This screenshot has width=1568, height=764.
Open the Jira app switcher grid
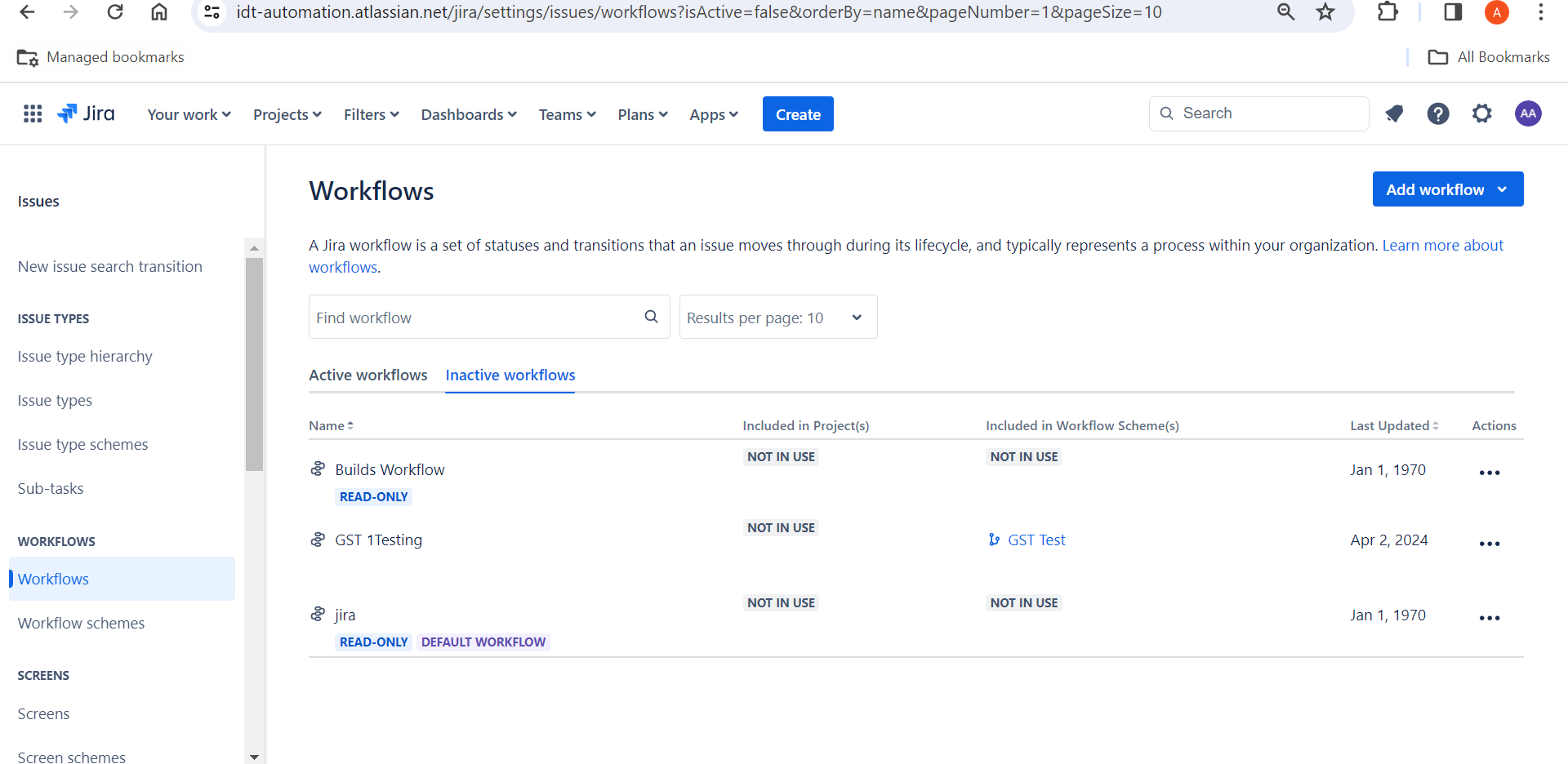32,113
